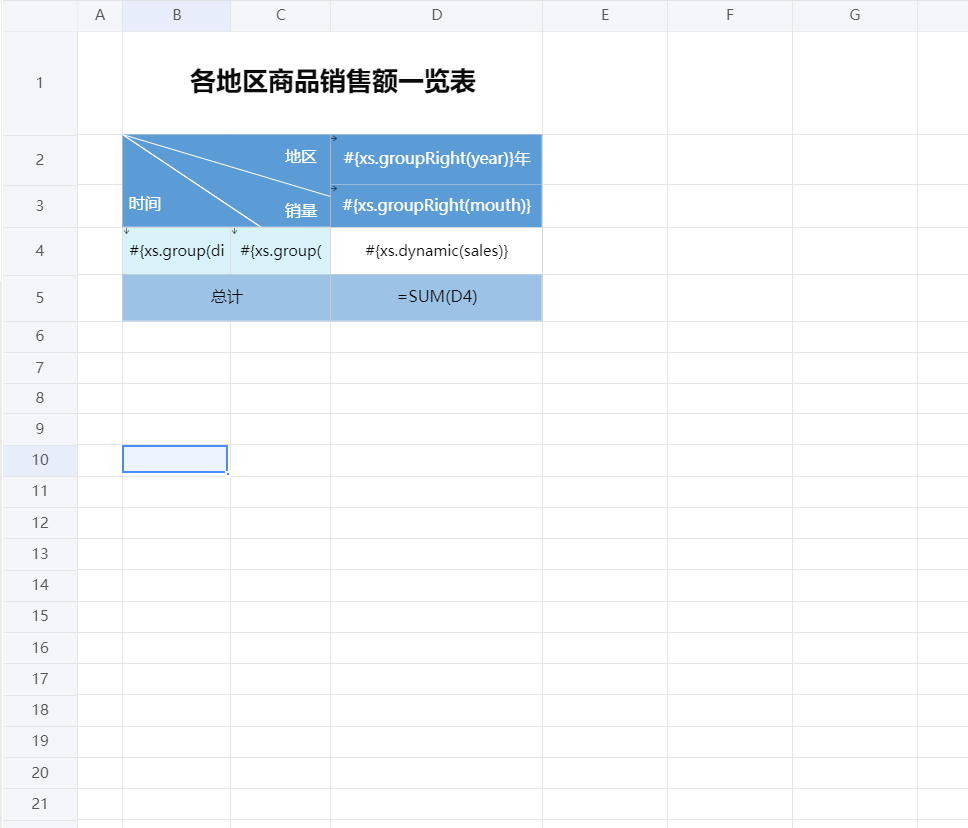Select row 20 header
The width and height of the screenshot is (968, 828).
pos(40,772)
